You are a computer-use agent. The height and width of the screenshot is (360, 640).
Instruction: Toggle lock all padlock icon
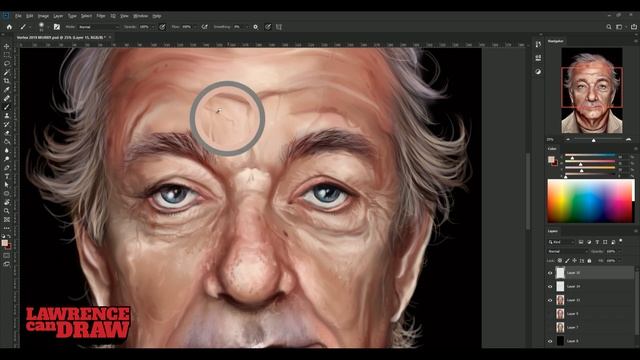click(x=589, y=260)
